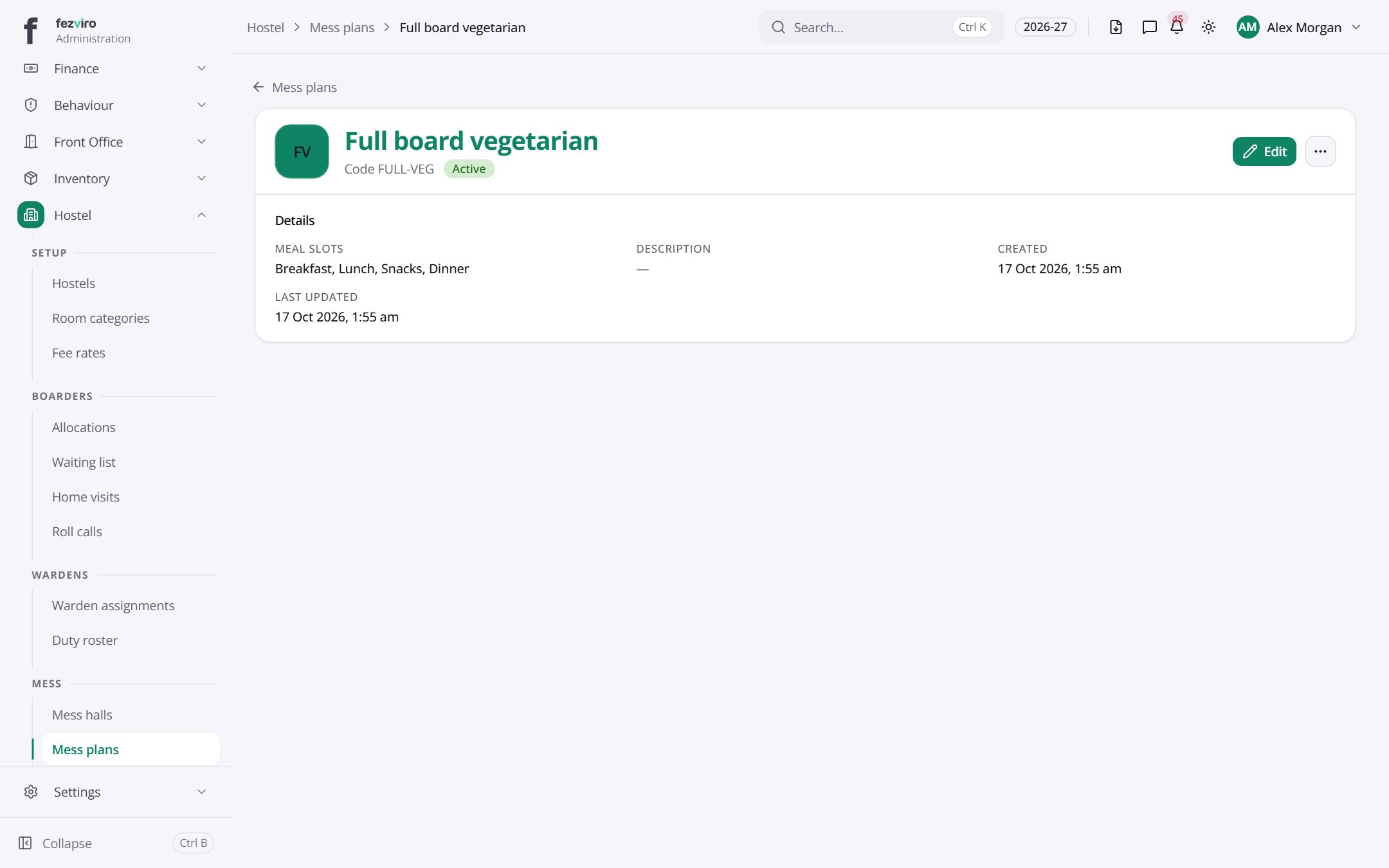1389x868 pixels.
Task: Toggle the light/dark theme sun icon
Action: 1208,27
